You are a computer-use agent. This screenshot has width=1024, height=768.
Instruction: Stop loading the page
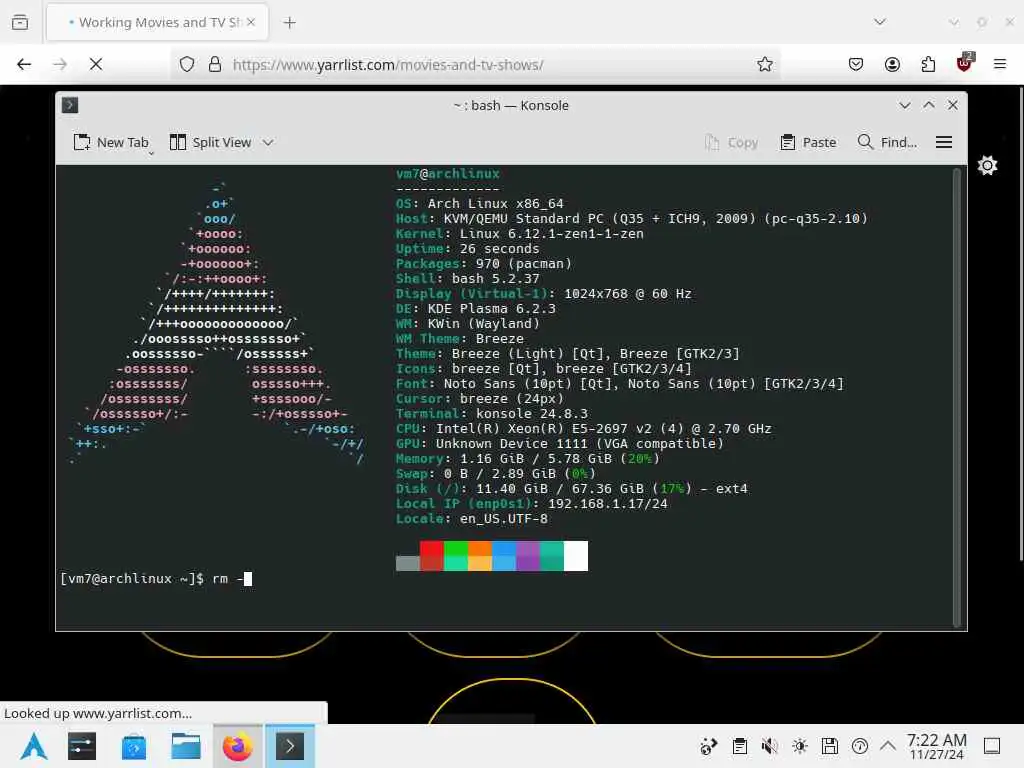coord(96,64)
